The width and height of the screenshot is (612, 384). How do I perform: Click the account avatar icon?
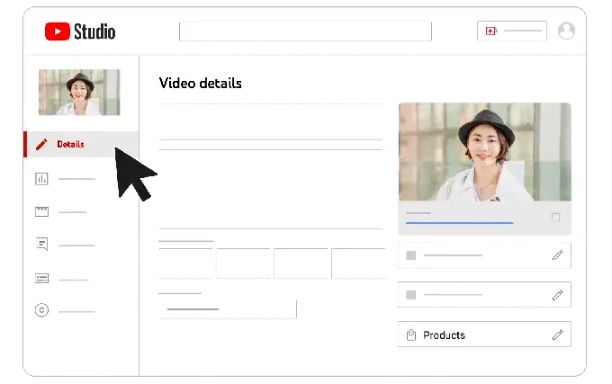[x=566, y=31]
